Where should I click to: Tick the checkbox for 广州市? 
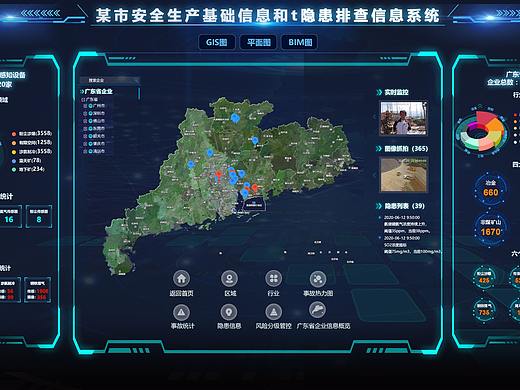pos(85,106)
